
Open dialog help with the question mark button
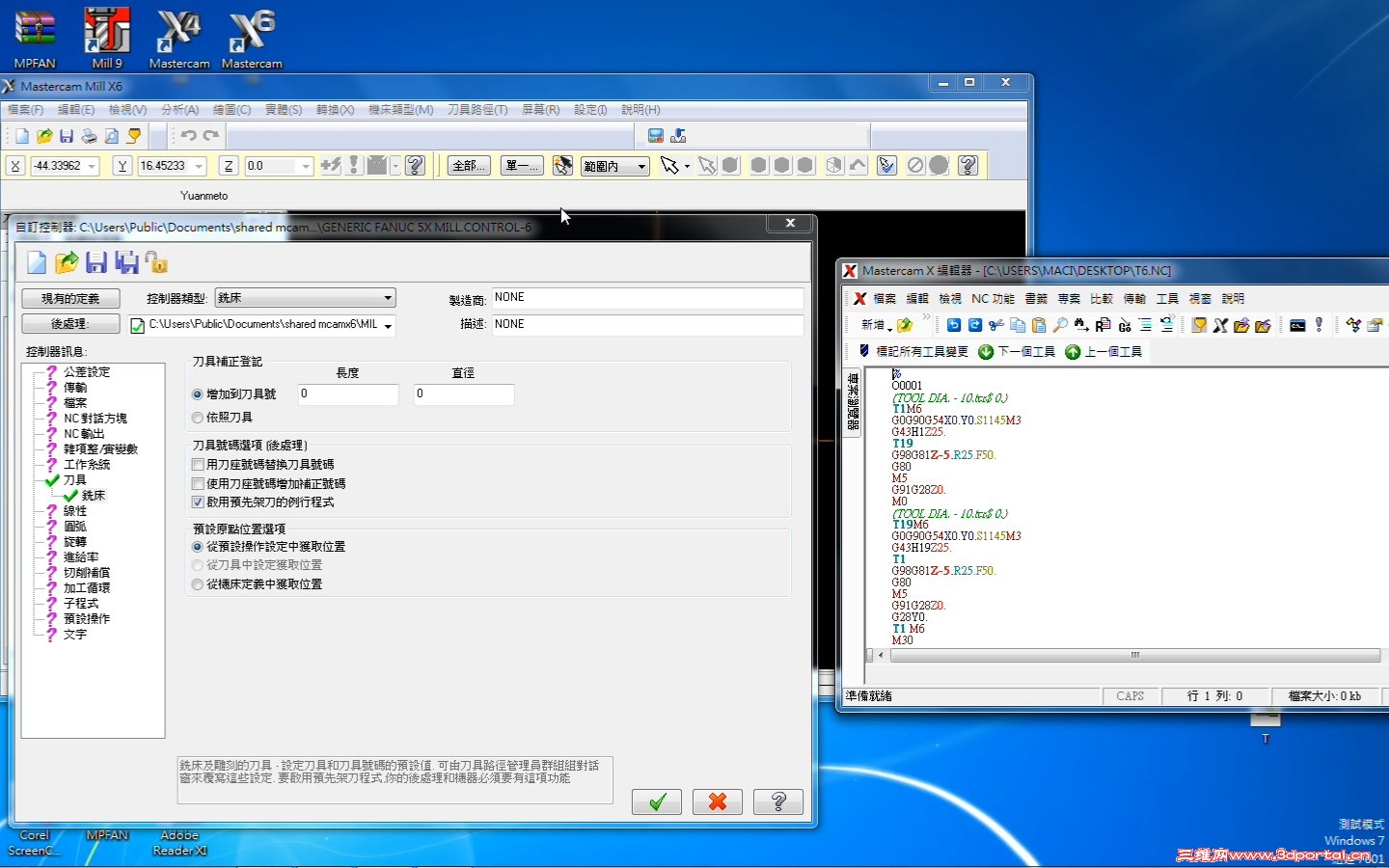click(778, 801)
